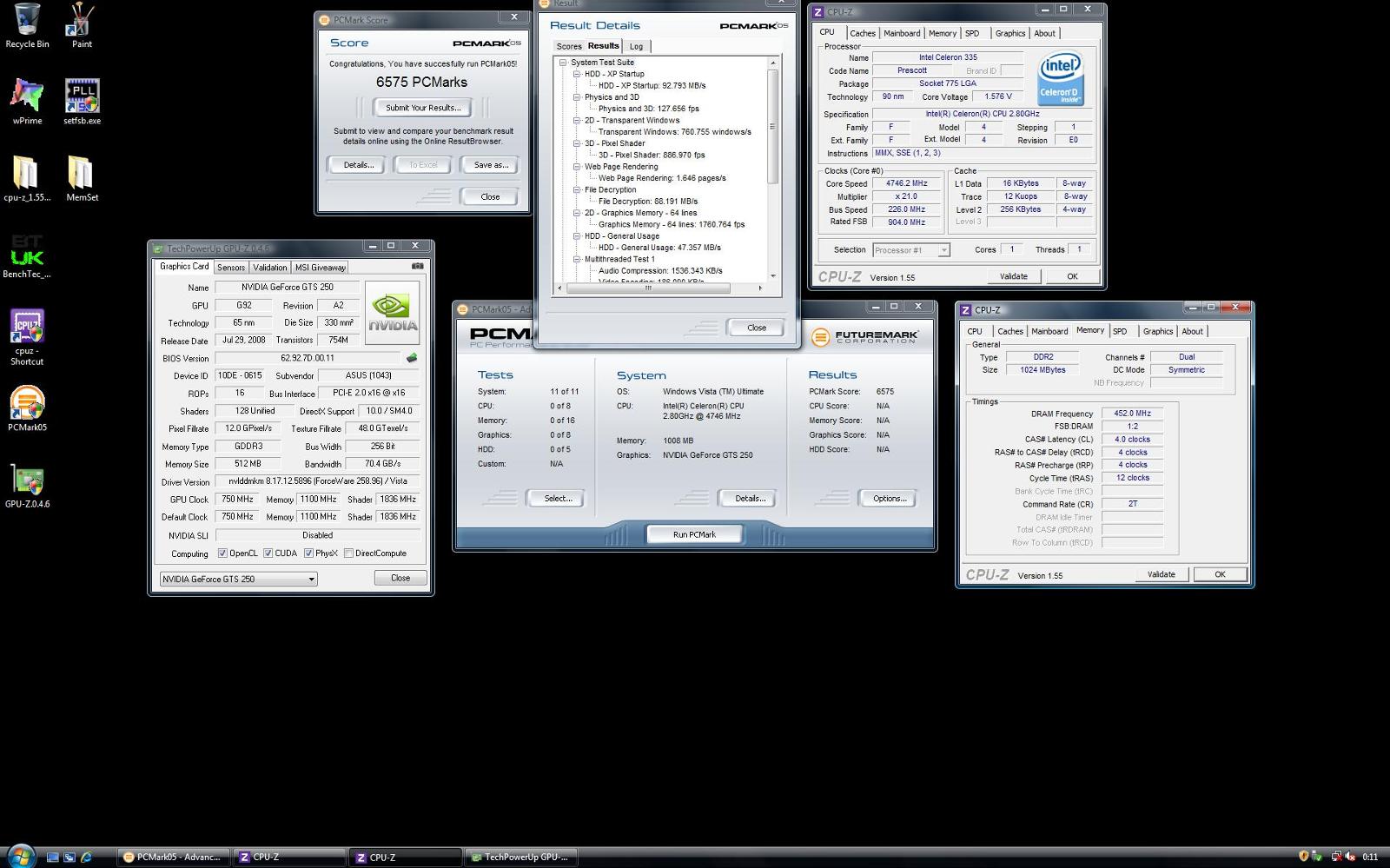Open the MSI Giveaway tab in GPU-Z
The image size is (1390, 868).
click(321, 268)
